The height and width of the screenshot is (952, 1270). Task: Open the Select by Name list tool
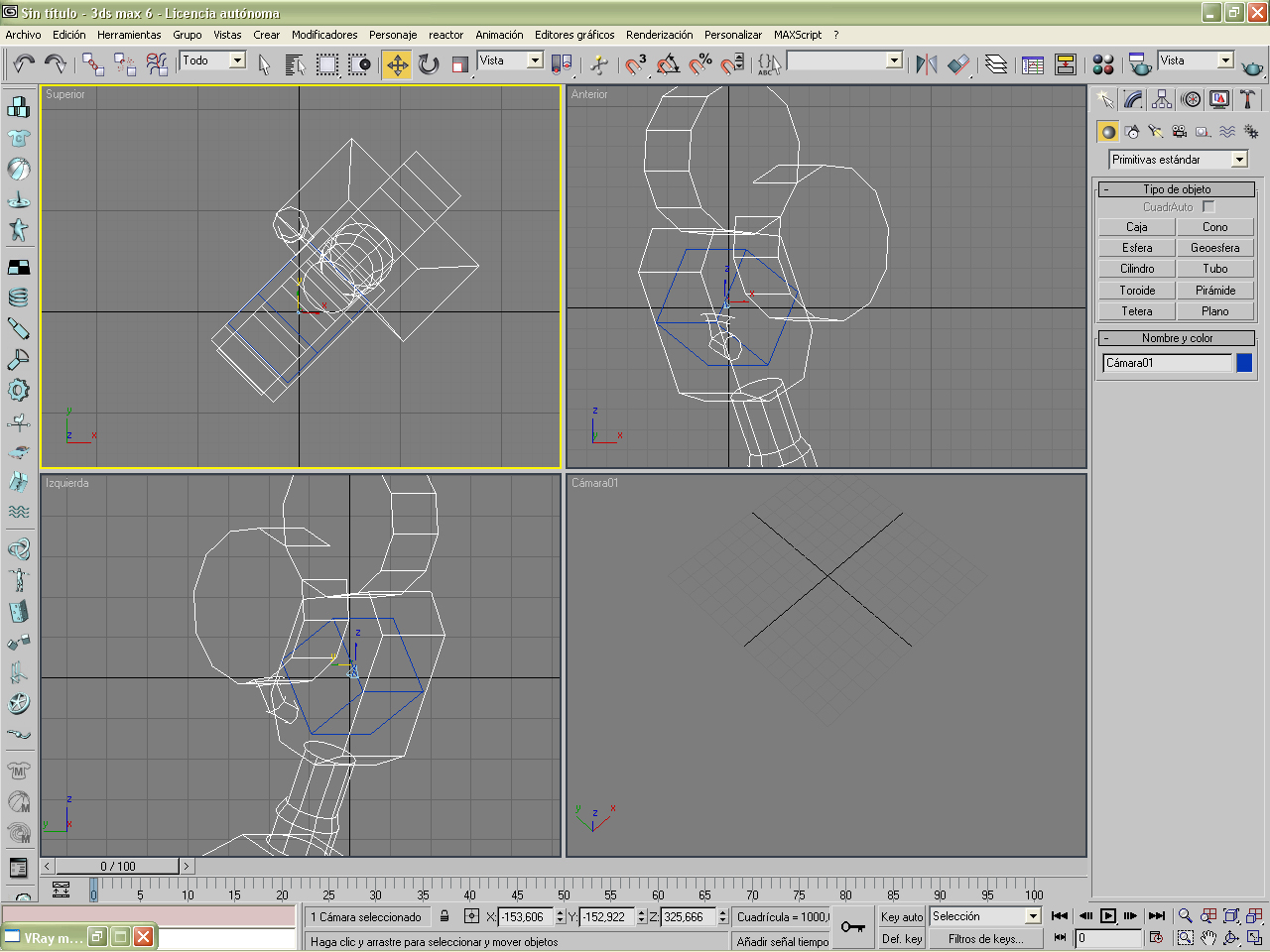tap(296, 64)
